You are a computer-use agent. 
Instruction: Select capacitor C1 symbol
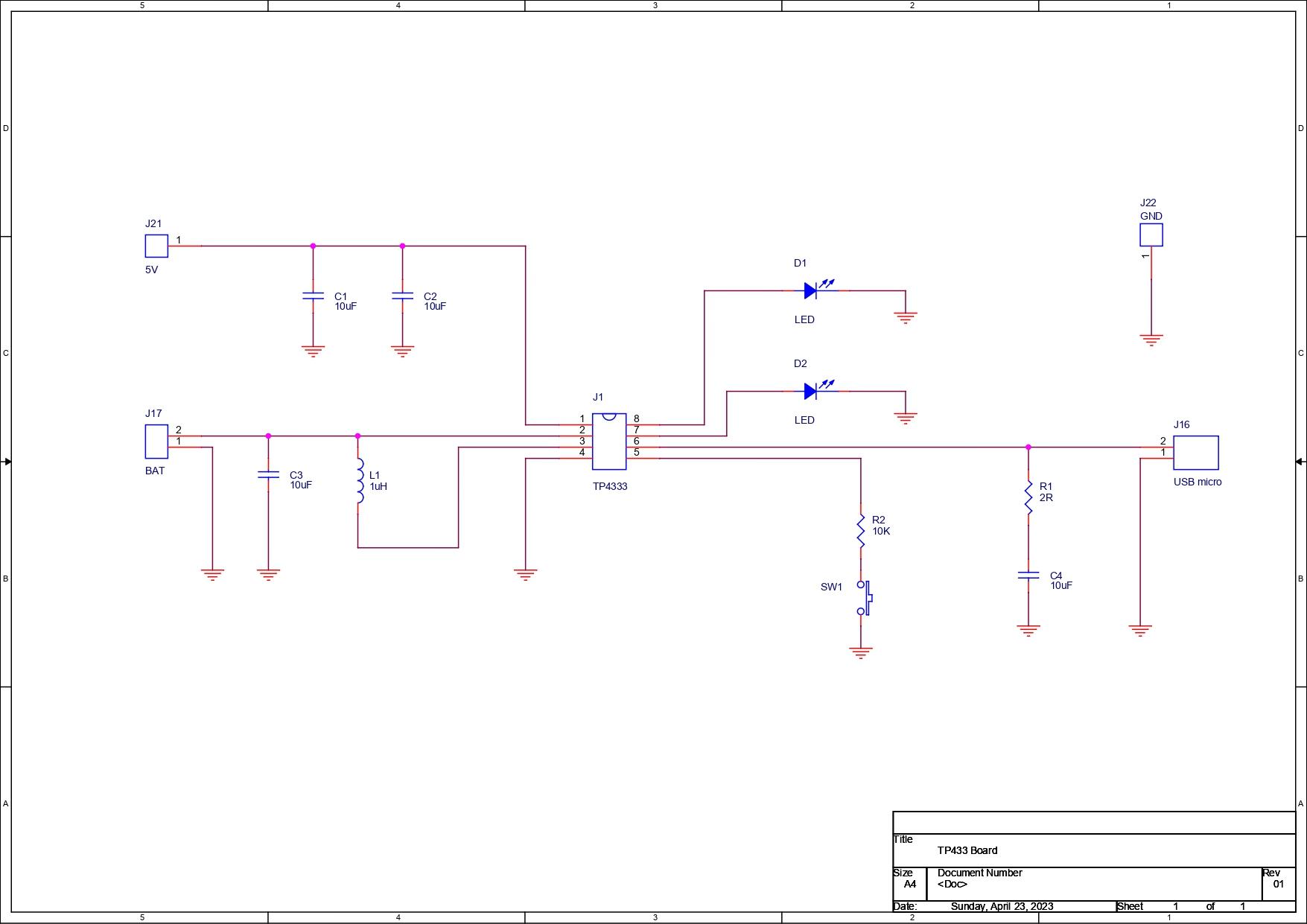pos(313,296)
